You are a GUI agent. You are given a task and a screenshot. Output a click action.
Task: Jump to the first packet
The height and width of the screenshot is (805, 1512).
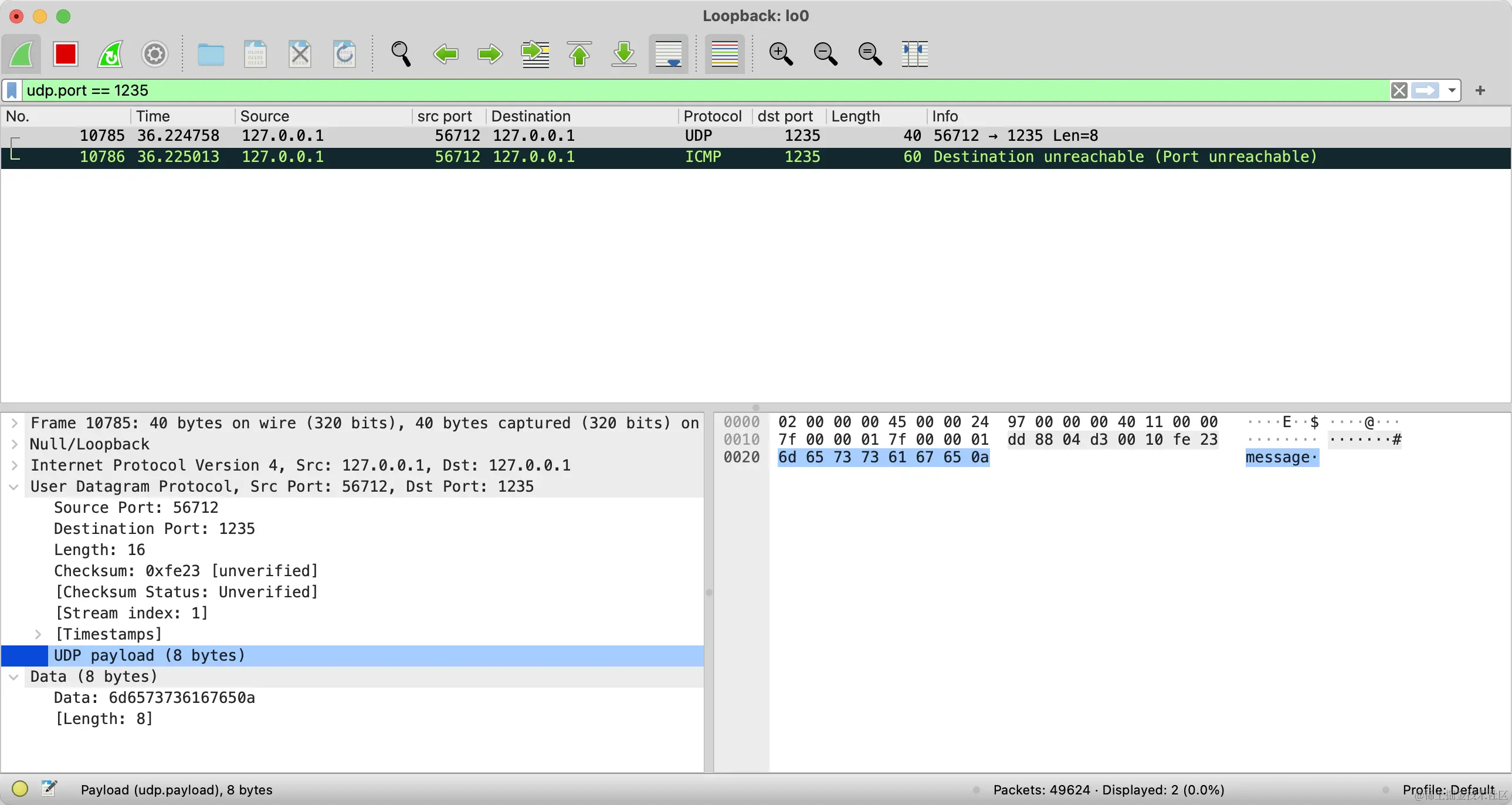[x=579, y=54]
